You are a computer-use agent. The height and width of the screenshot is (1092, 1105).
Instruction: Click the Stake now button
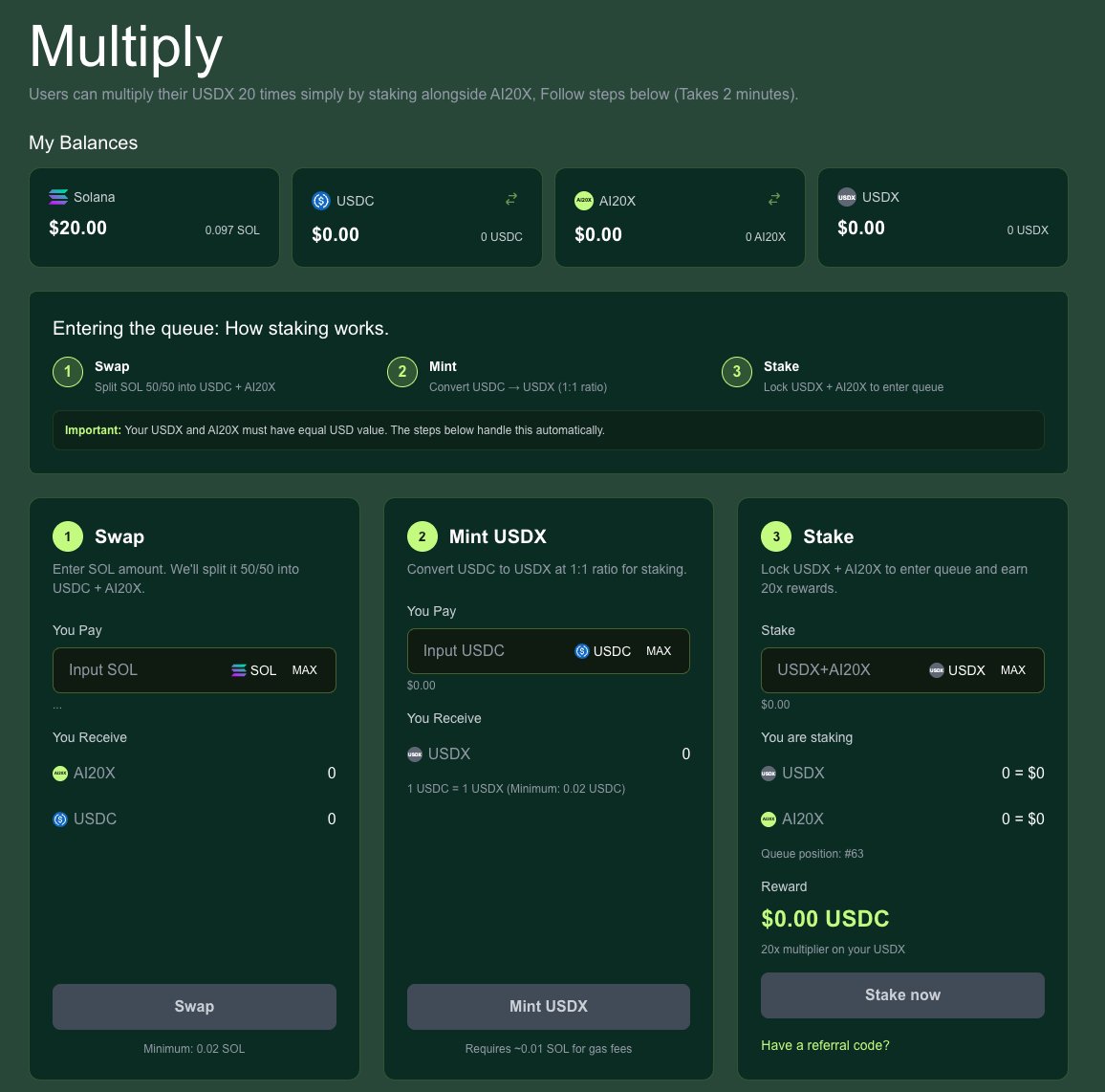pyautogui.click(x=902, y=995)
